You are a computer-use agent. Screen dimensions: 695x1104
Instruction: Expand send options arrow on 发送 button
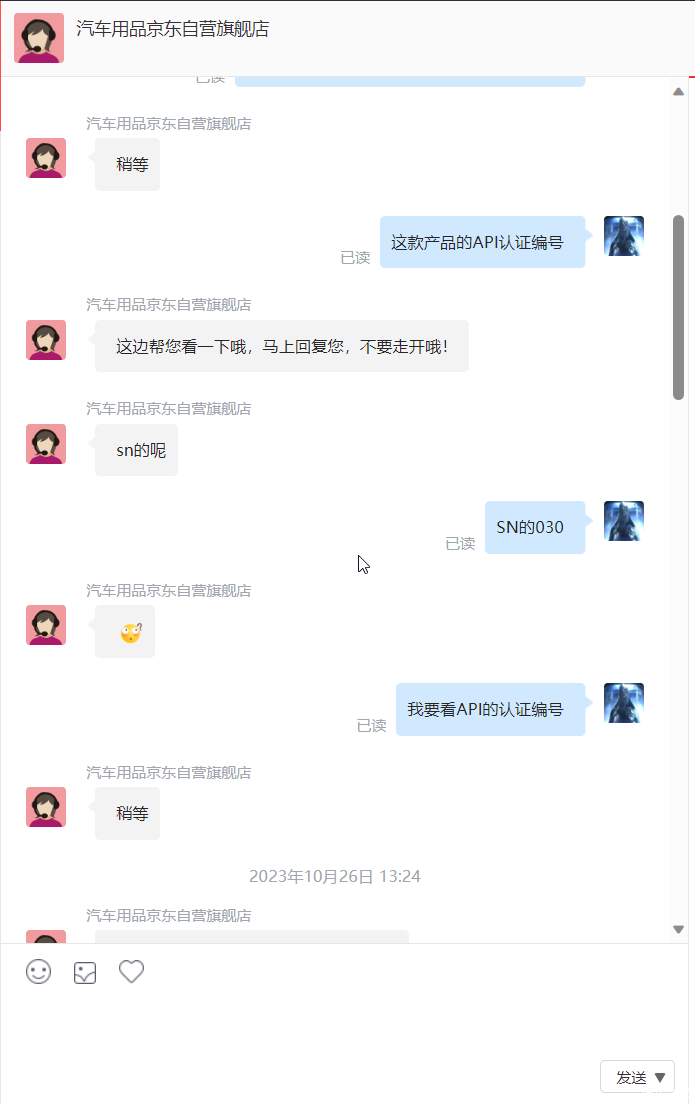(x=660, y=1077)
